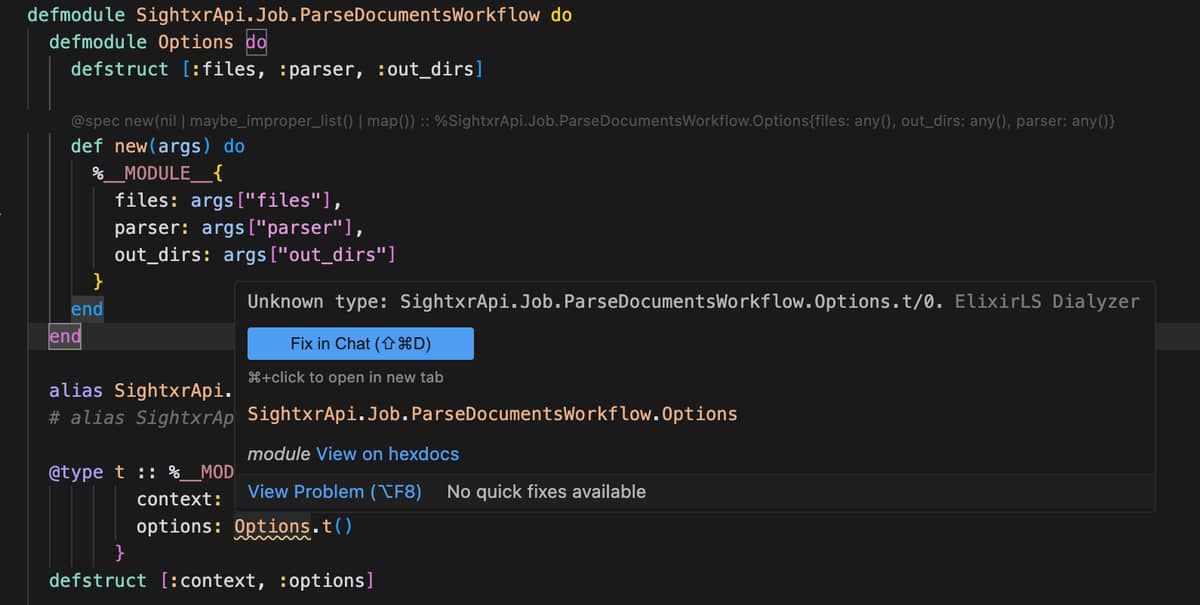The height and width of the screenshot is (605, 1200).
Task: Click the args["parser"] expression
Action: click(282, 227)
